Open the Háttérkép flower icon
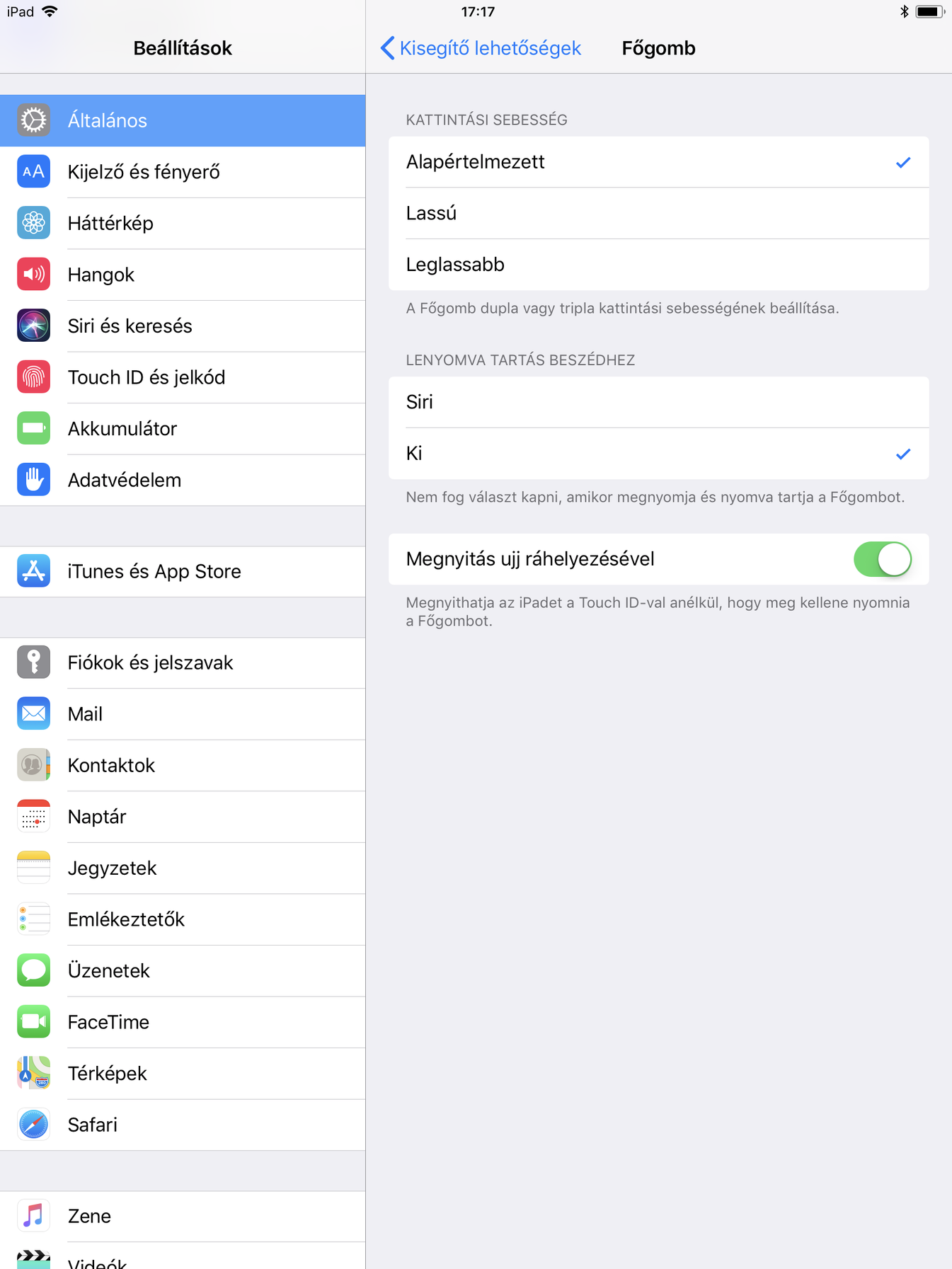The height and width of the screenshot is (1269, 952). (33, 223)
